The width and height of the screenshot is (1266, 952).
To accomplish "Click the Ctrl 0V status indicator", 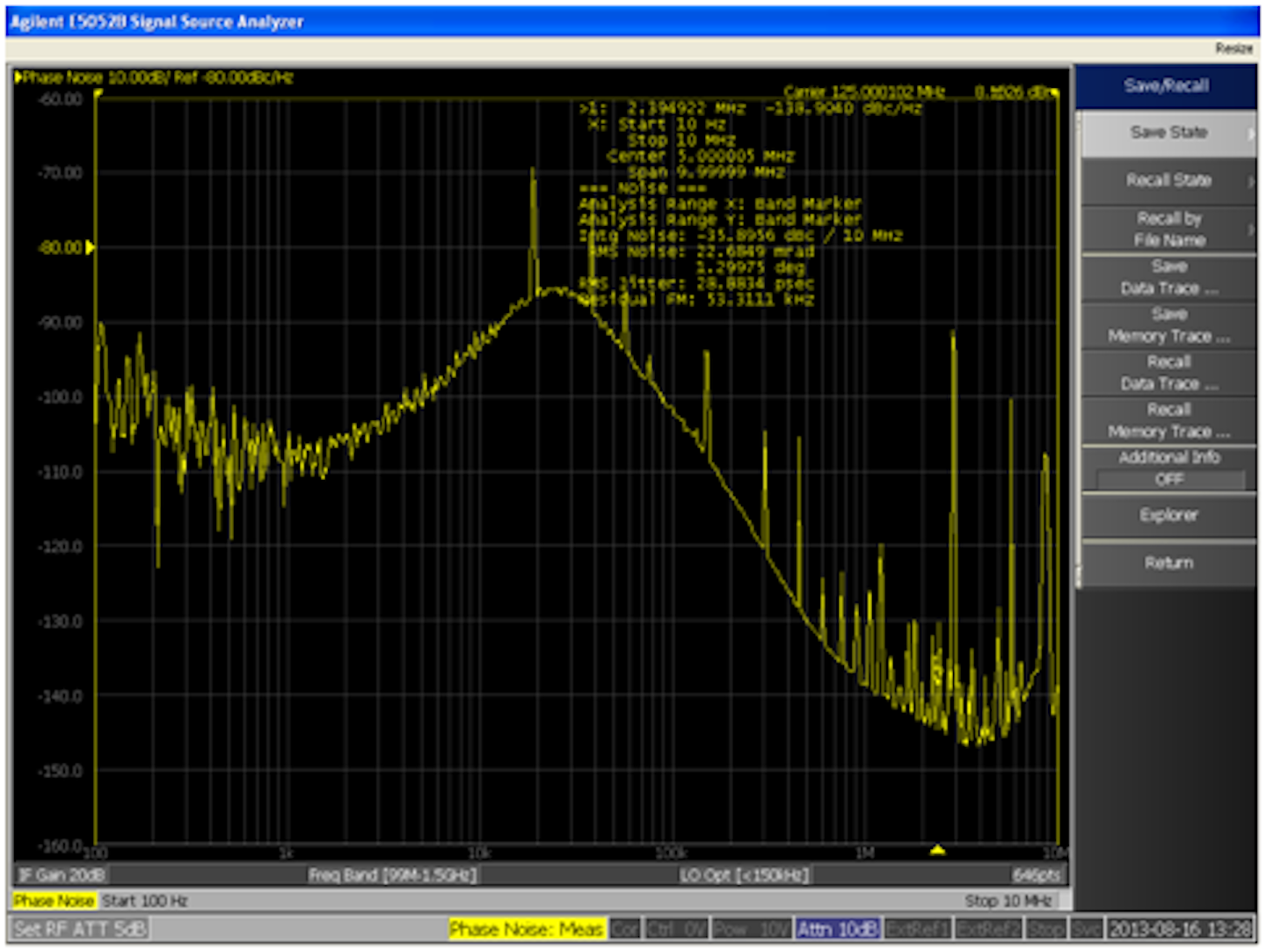I will pyautogui.click(x=676, y=929).
